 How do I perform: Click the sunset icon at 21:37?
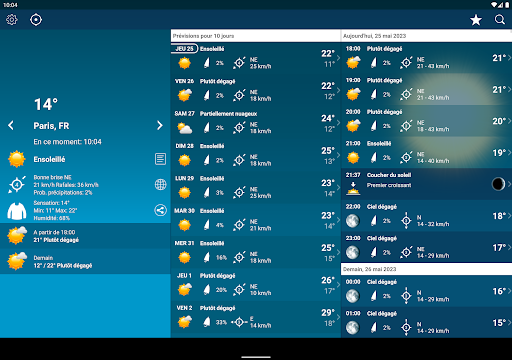coord(353,188)
